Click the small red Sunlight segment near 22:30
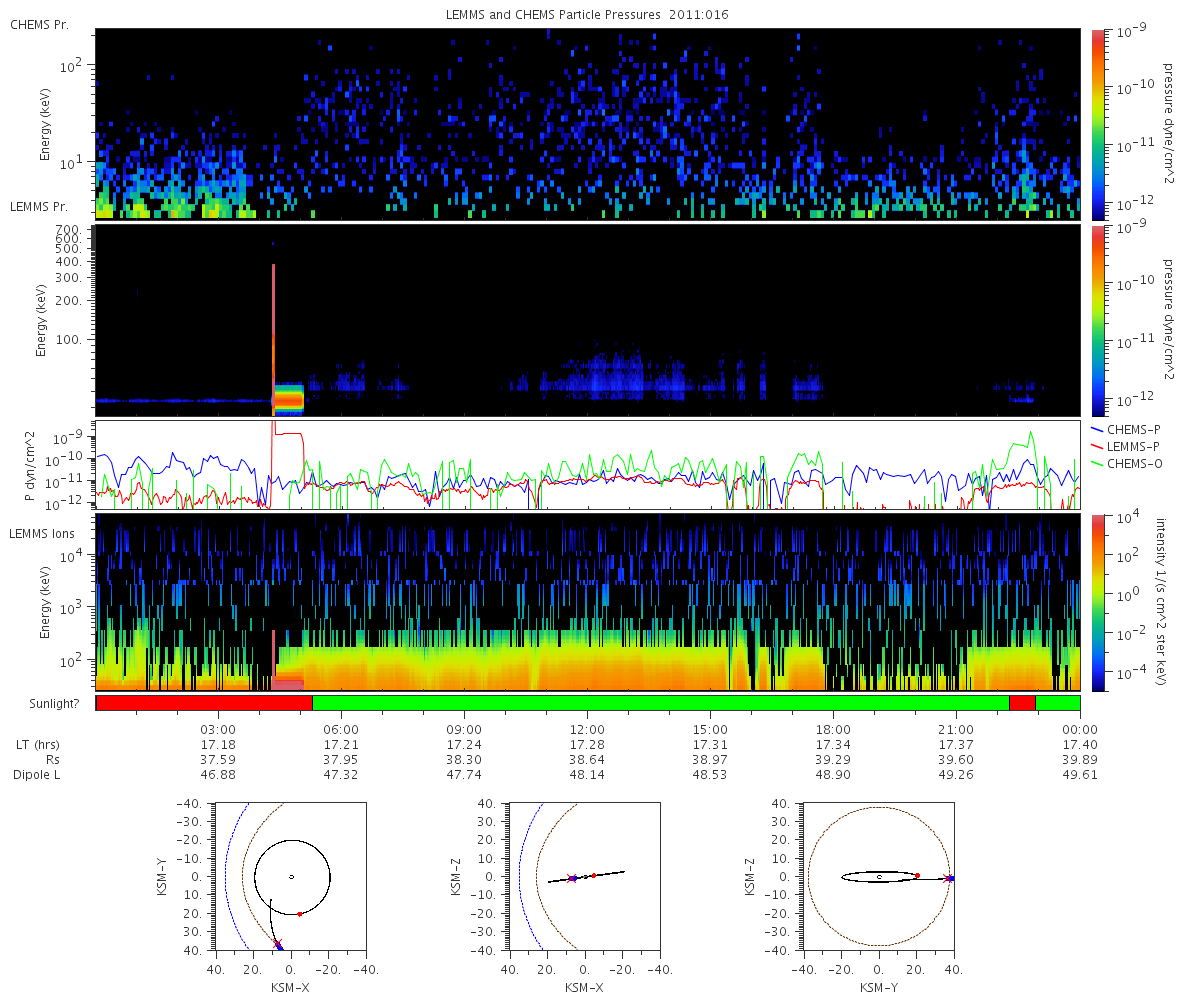This screenshot has width=1200, height=1000. [1022, 703]
